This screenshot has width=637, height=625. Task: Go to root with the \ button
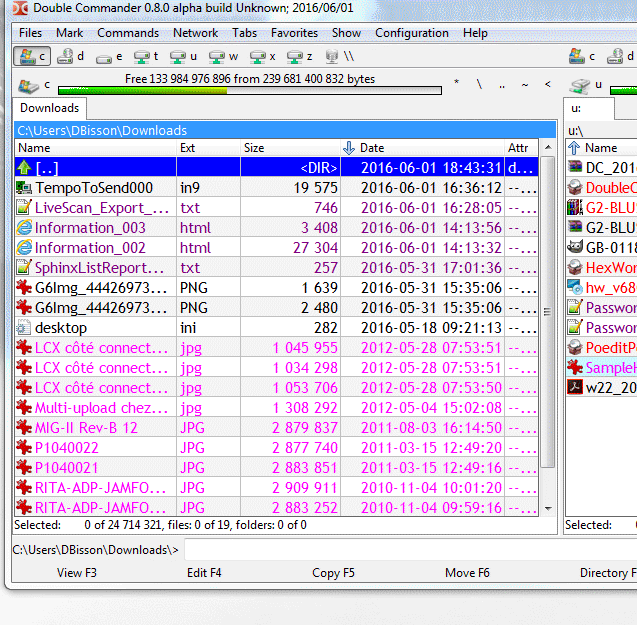[x=479, y=84]
